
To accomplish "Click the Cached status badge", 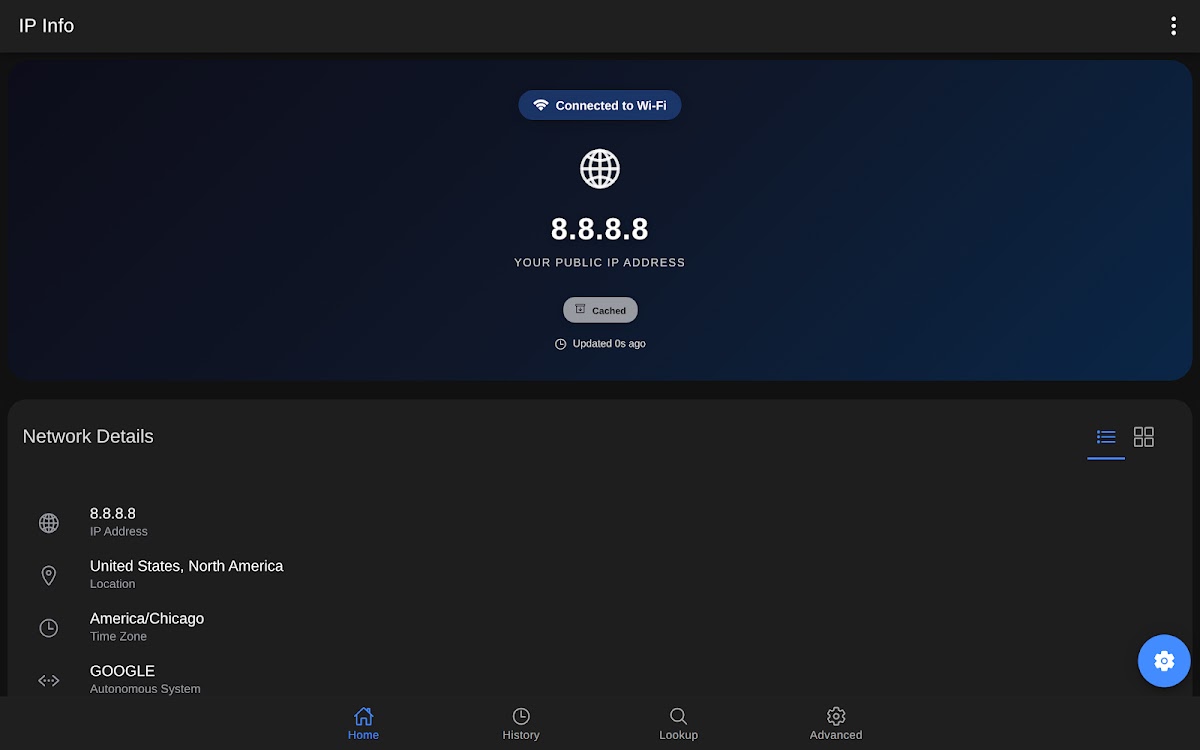I will (600, 310).
